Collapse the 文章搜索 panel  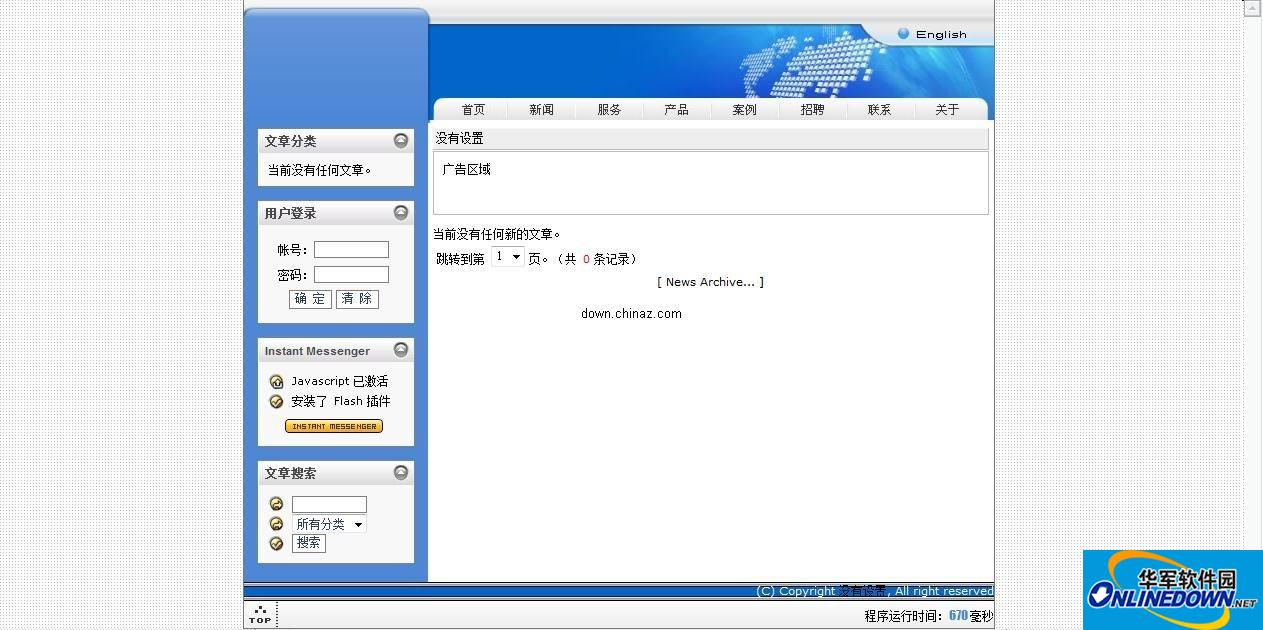pos(401,472)
